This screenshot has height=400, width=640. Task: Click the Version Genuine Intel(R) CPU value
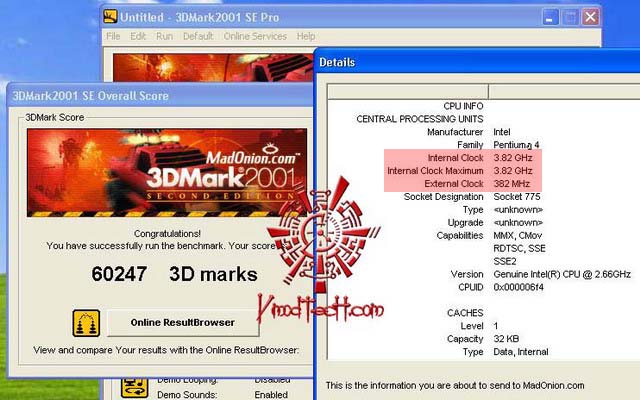(x=562, y=274)
